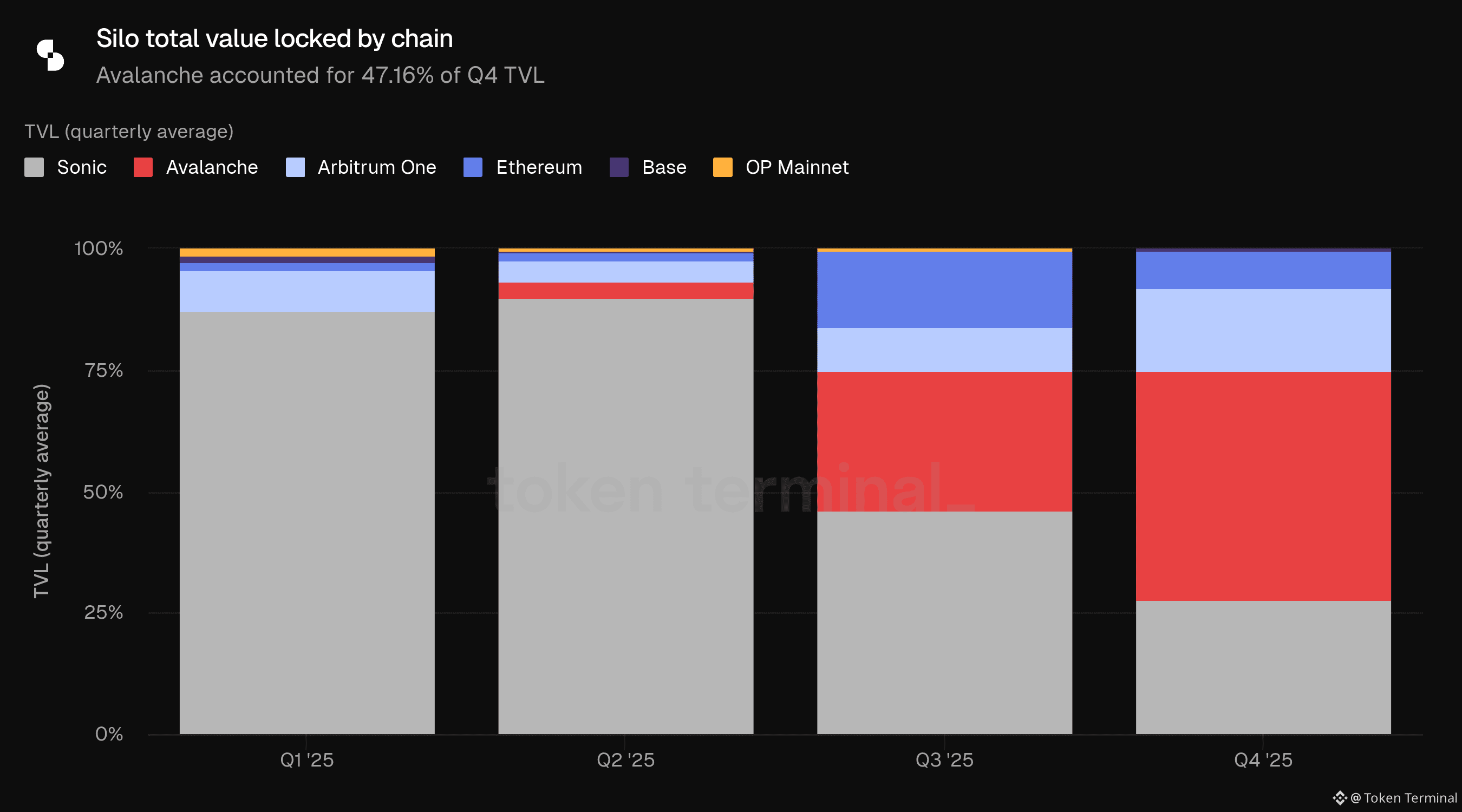Click the Q2 '25 axis label
This screenshot has height=812, width=1462.
[625, 760]
